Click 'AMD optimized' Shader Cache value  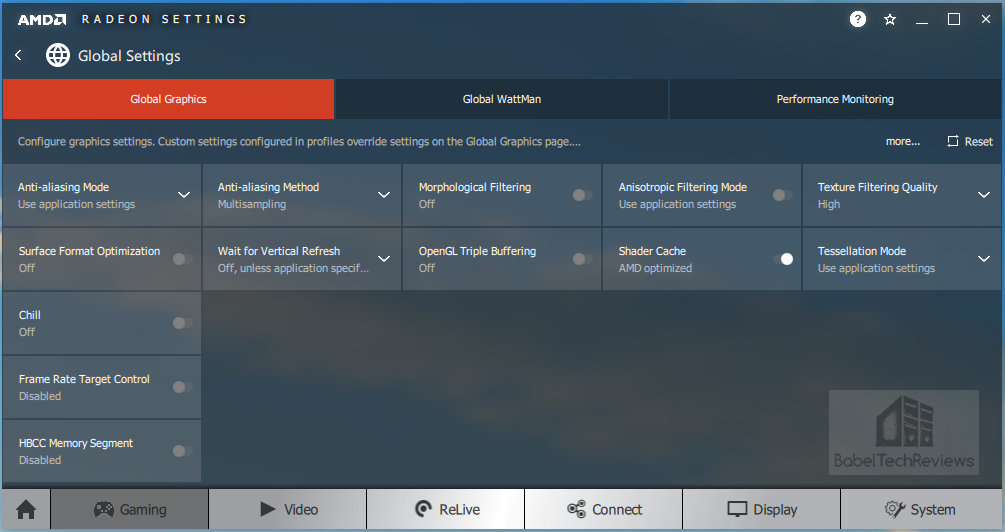pos(655,269)
